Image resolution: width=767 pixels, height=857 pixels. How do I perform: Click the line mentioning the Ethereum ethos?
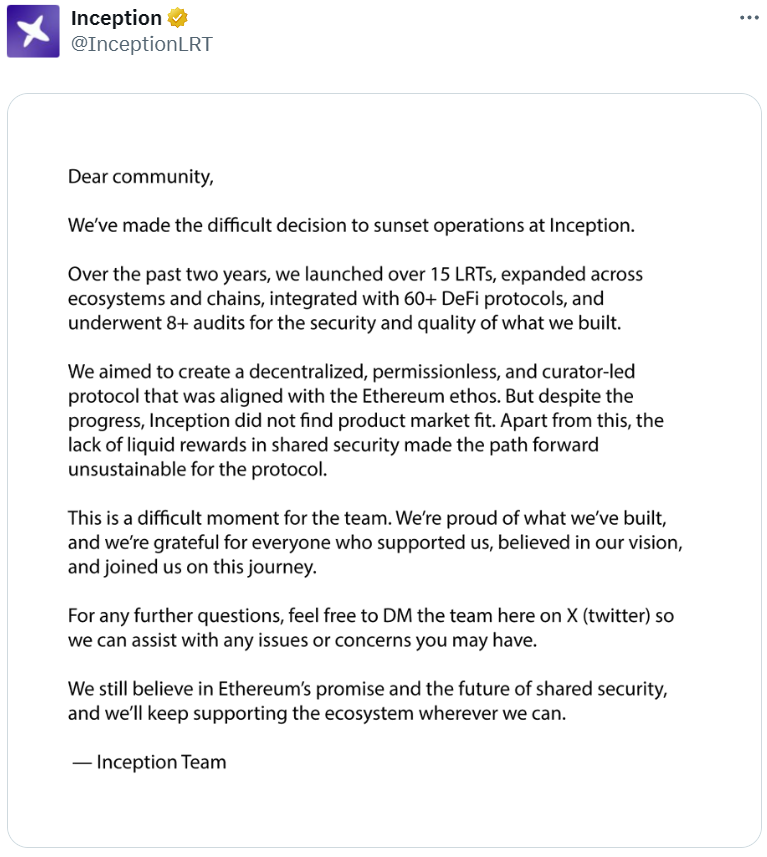pos(350,396)
